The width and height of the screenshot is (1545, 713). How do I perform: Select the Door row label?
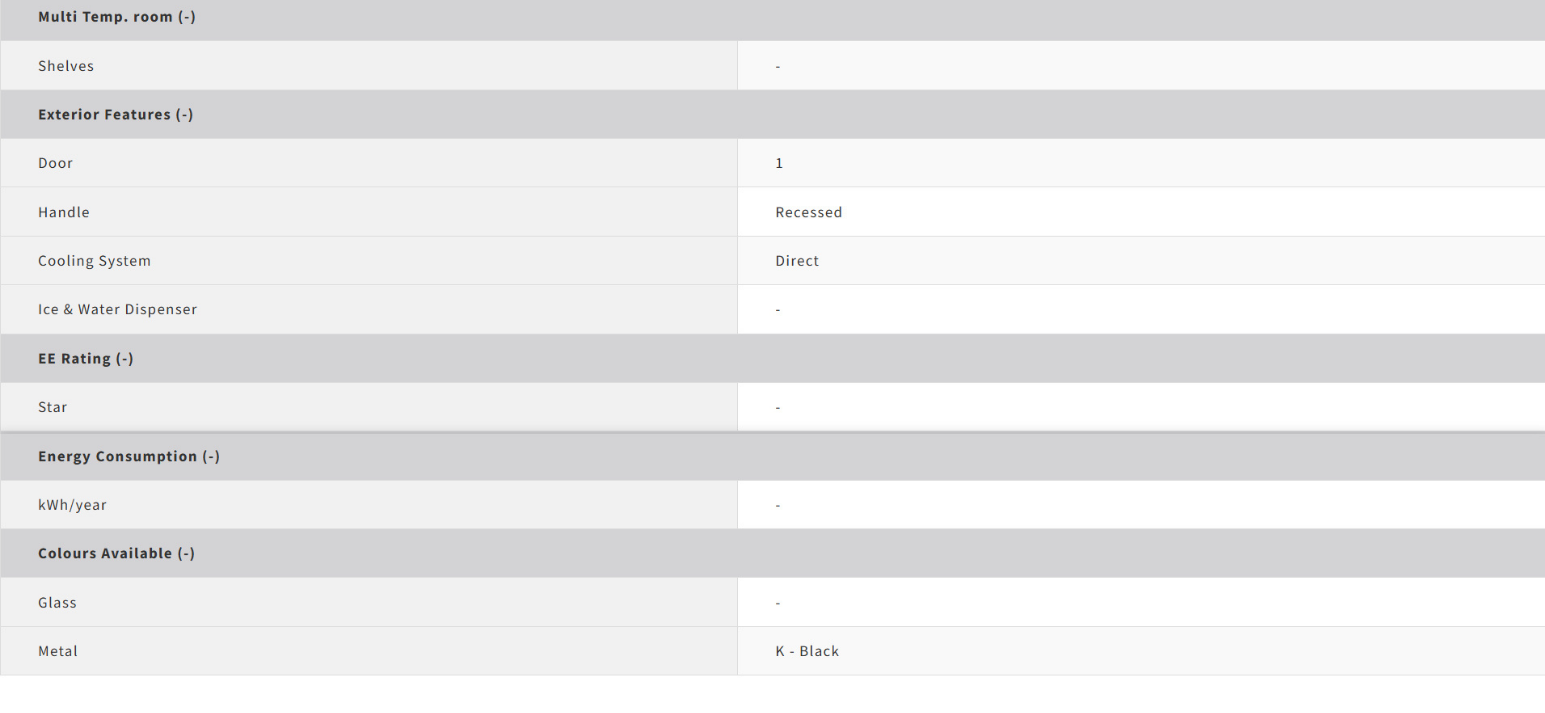(x=55, y=163)
